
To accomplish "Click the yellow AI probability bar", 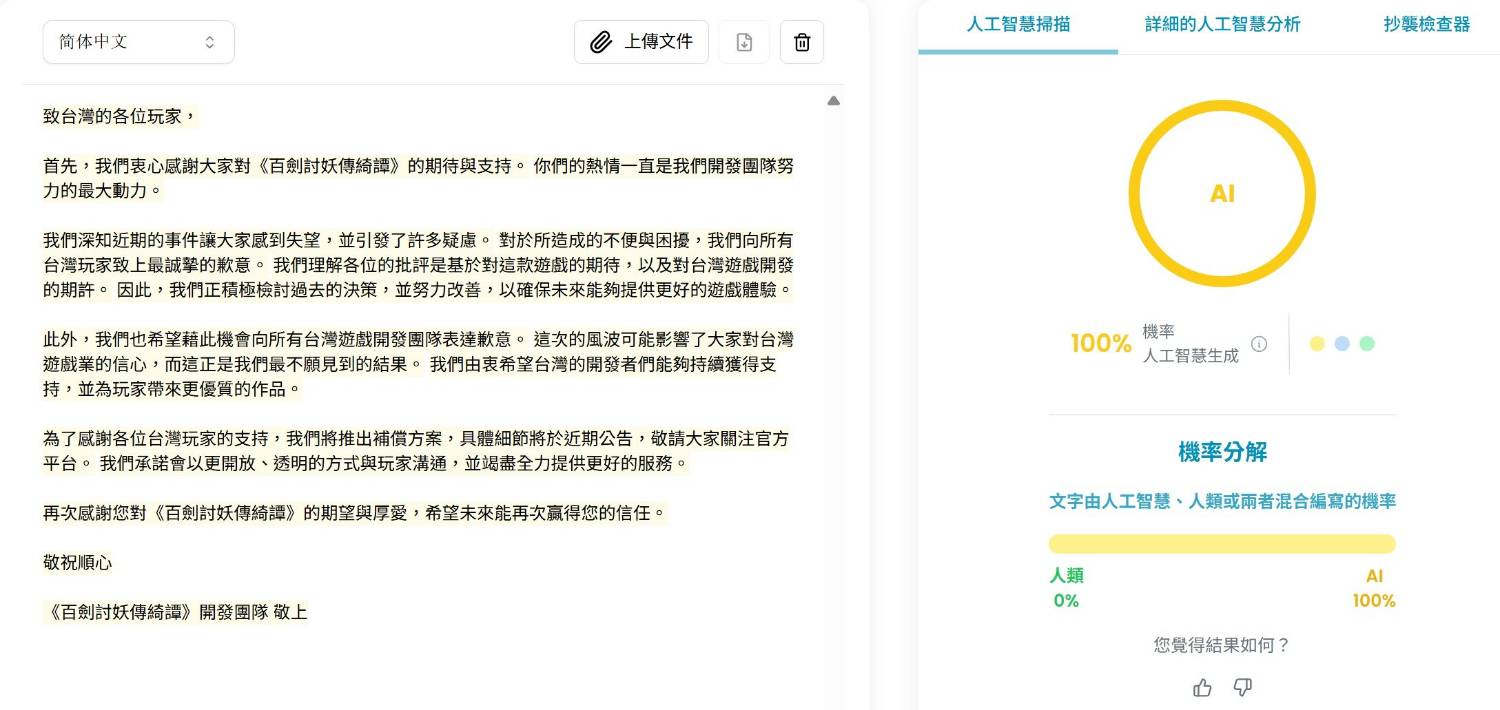I will click(x=1222, y=544).
